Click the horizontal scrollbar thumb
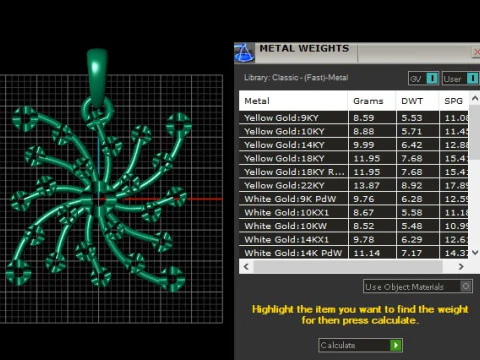Viewport: 480px width, 360px height. pos(348,266)
